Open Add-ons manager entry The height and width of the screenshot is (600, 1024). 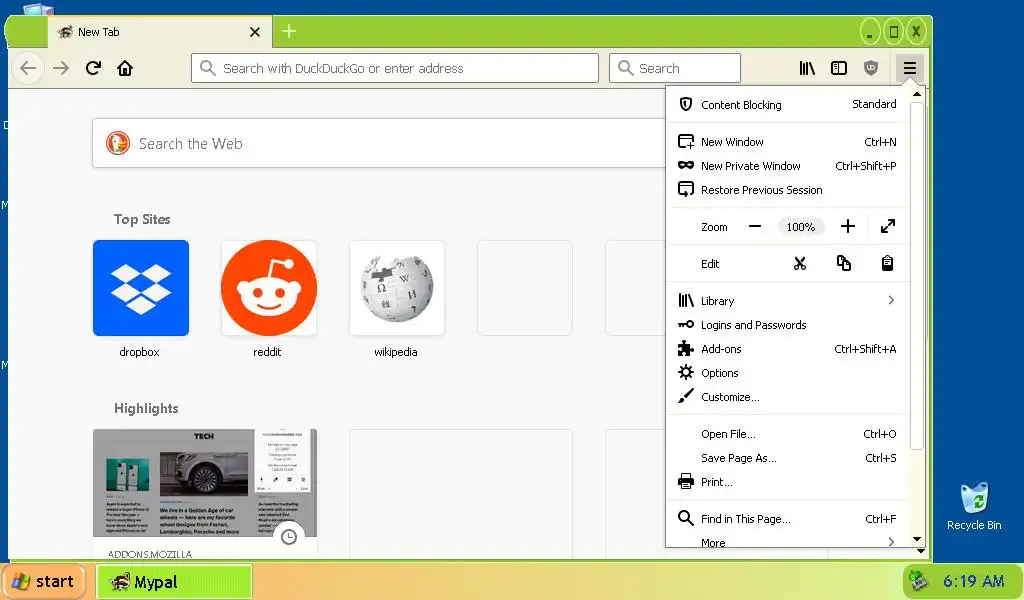tap(788, 349)
